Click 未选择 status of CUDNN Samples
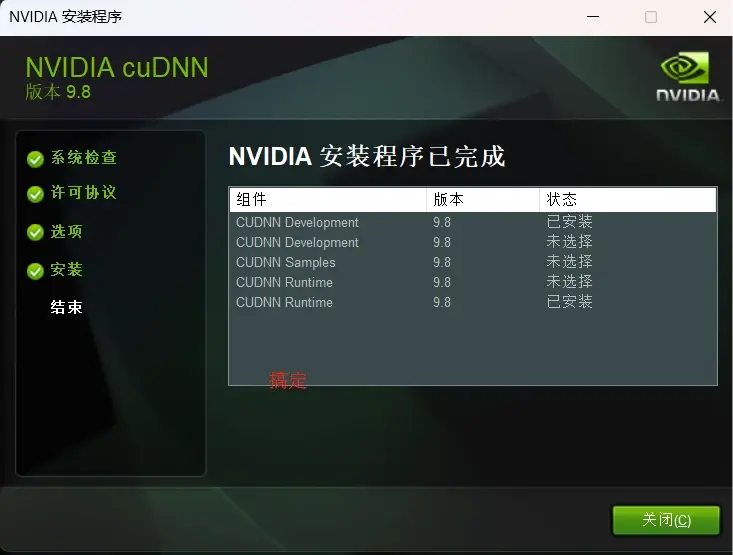Screen dimensions: 733x555 (569, 262)
